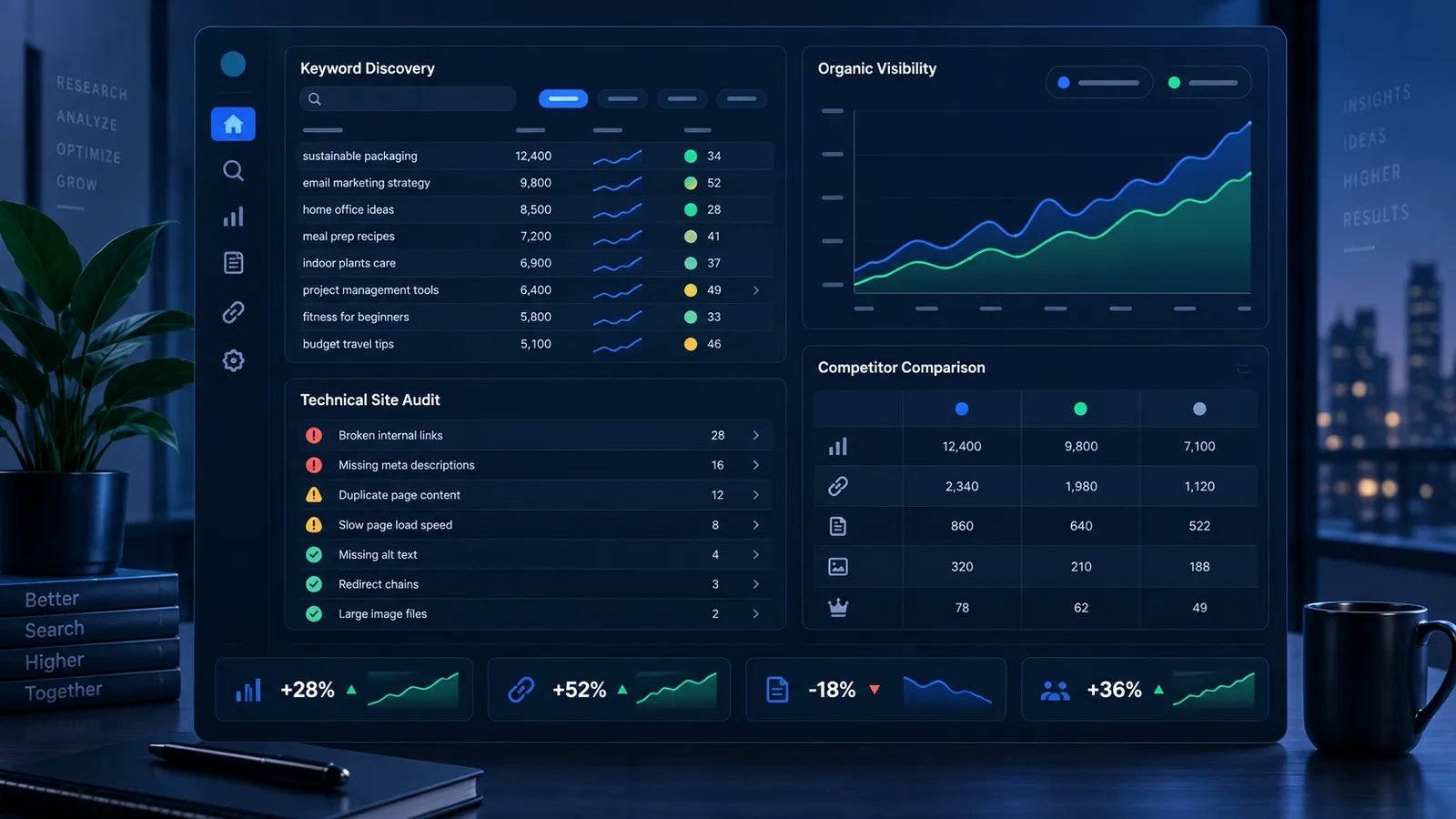Image resolution: width=1456 pixels, height=819 pixels.
Task: Click people icon on +36% card
Action: click(1055, 691)
